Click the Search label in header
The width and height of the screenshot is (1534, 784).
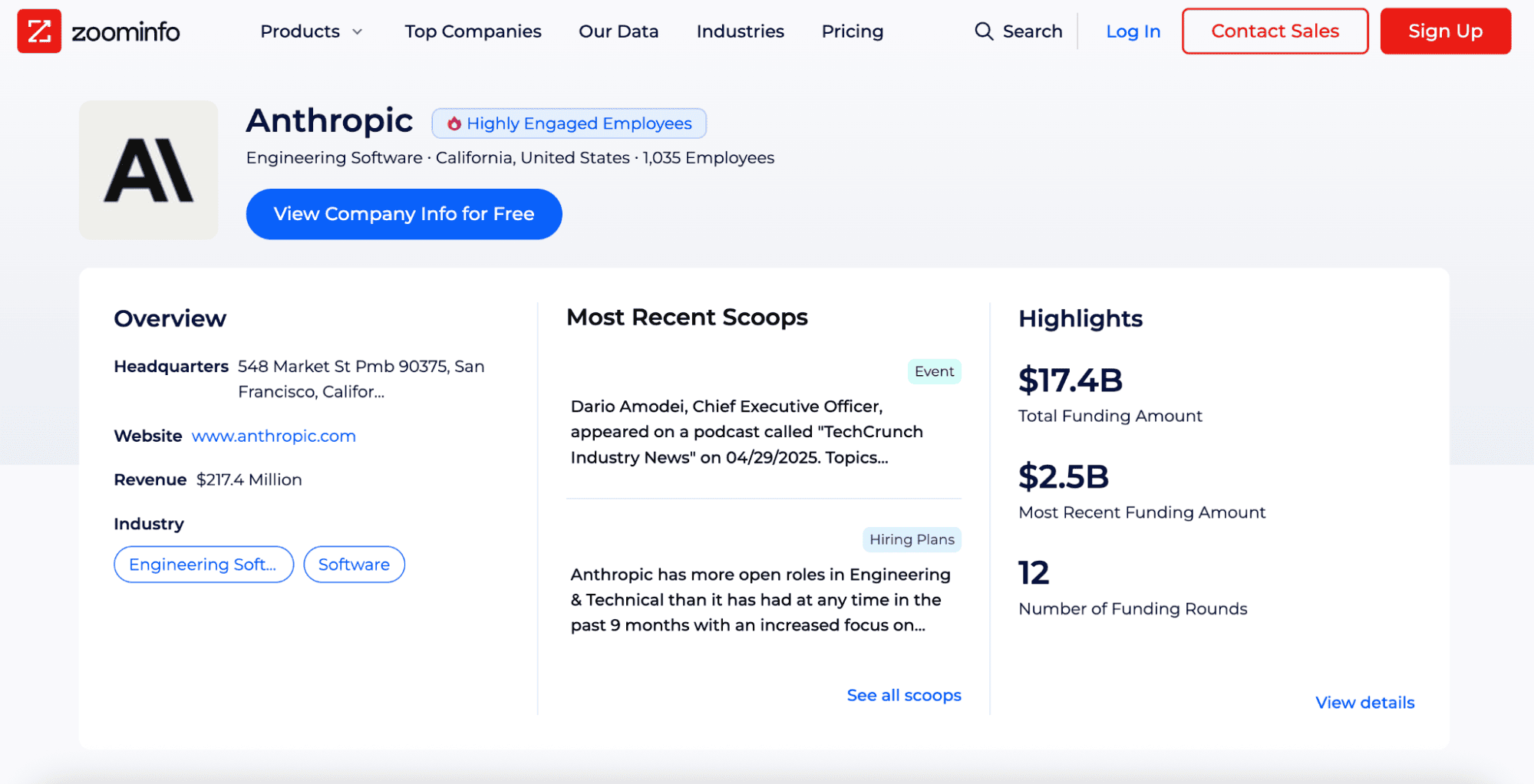pyautogui.click(x=1032, y=31)
